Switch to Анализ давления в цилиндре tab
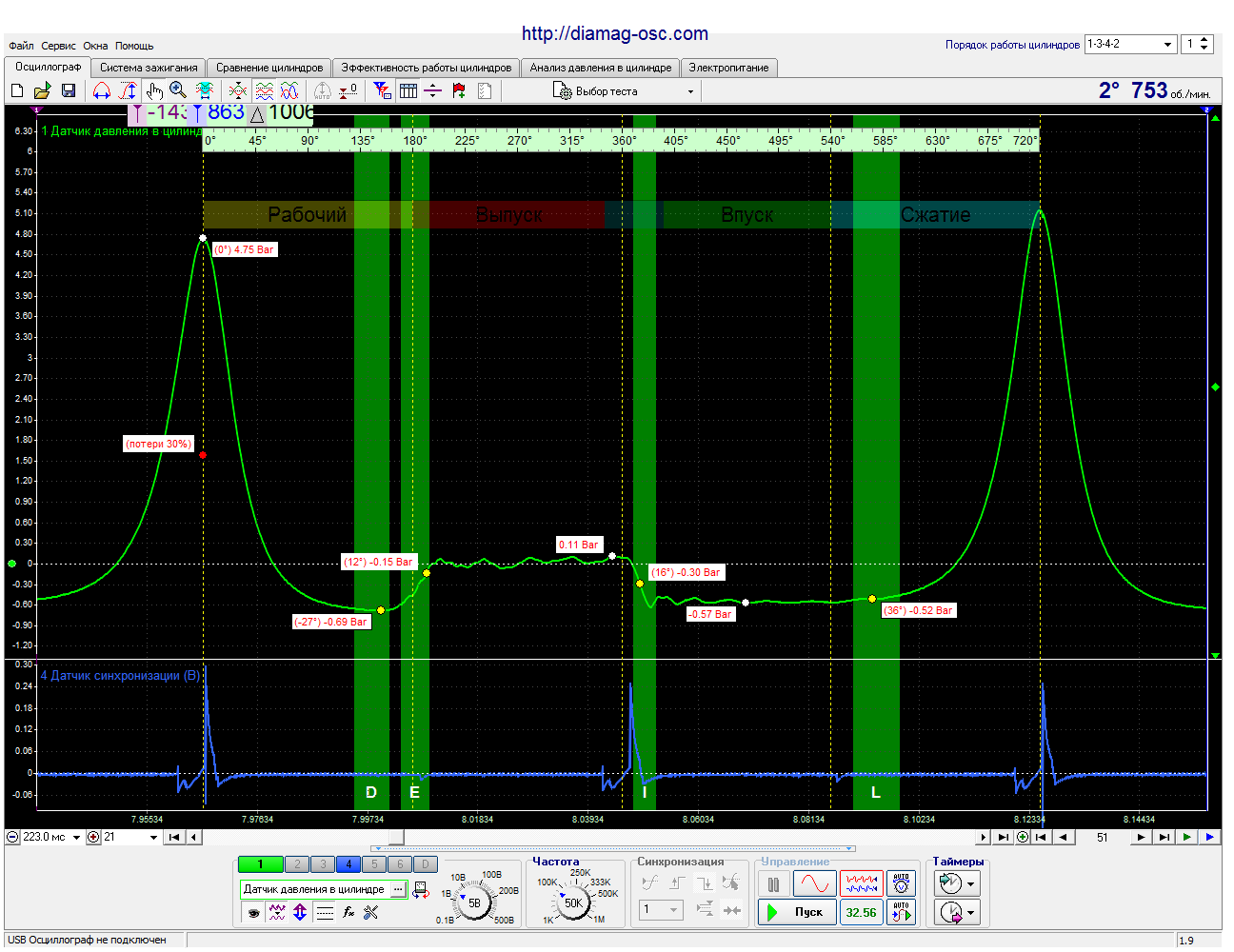1234x952 pixels. tap(601, 68)
